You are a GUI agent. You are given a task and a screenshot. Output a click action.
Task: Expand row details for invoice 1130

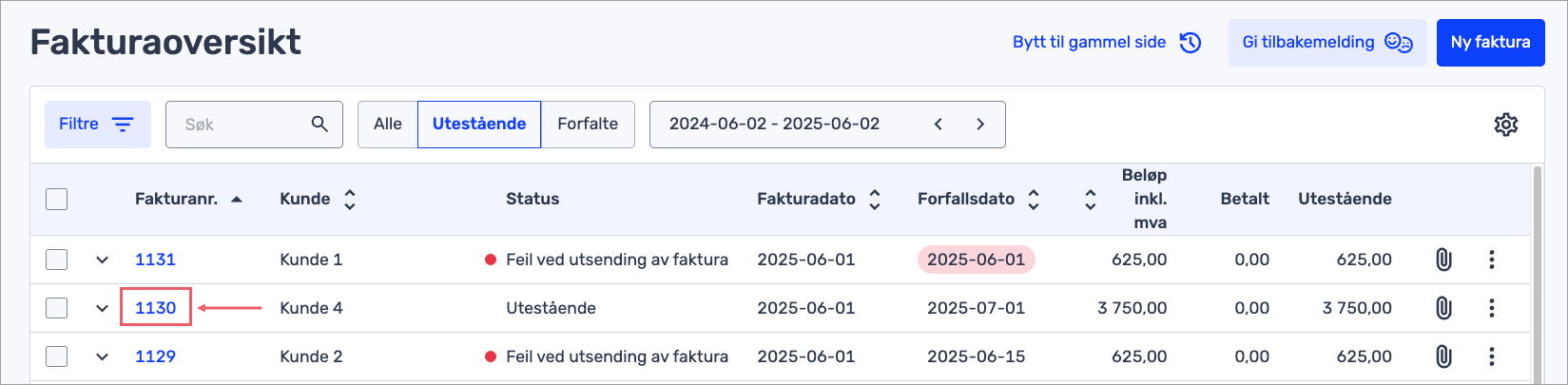102,308
